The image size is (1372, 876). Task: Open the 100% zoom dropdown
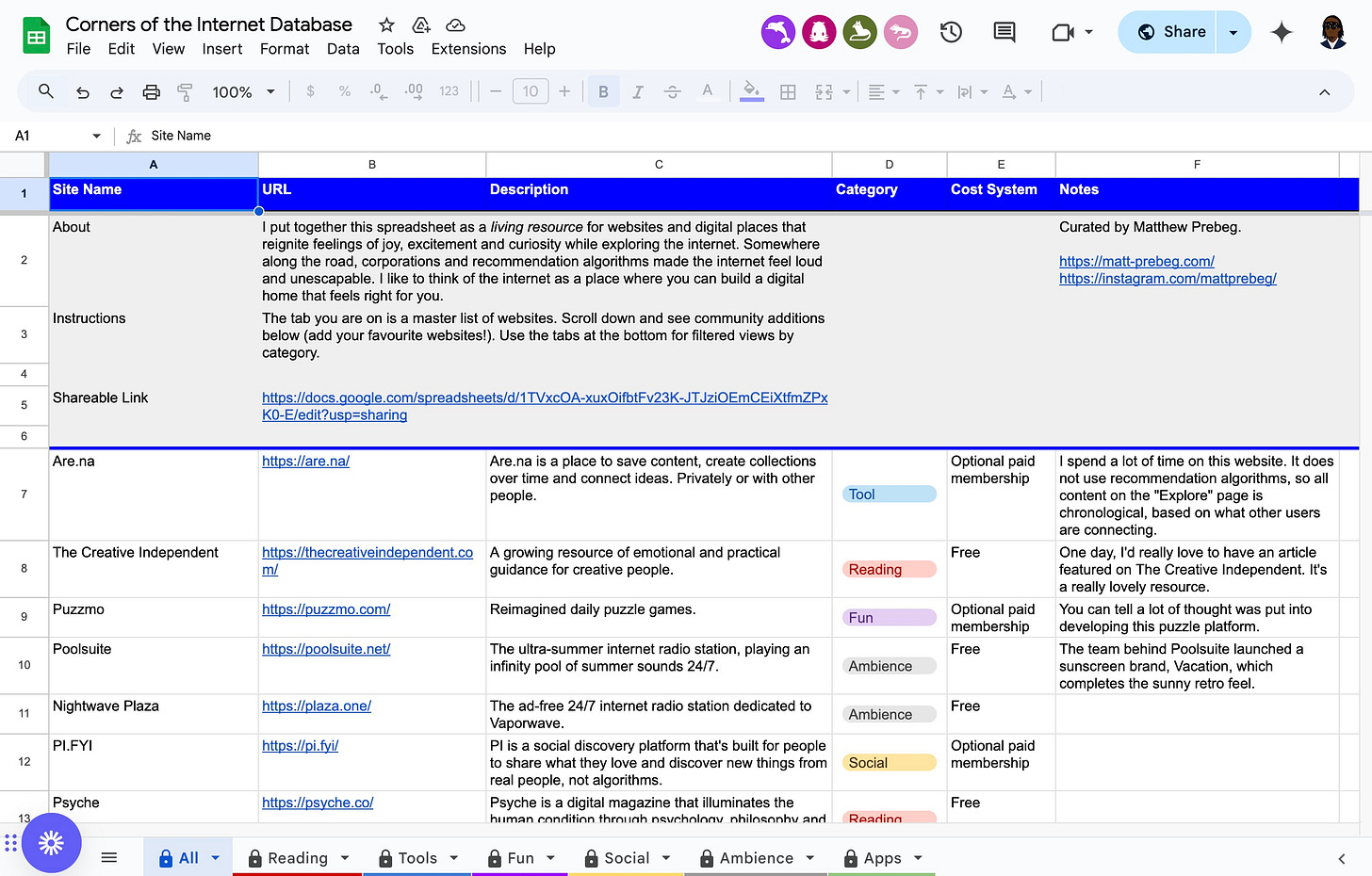click(x=243, y=92)
